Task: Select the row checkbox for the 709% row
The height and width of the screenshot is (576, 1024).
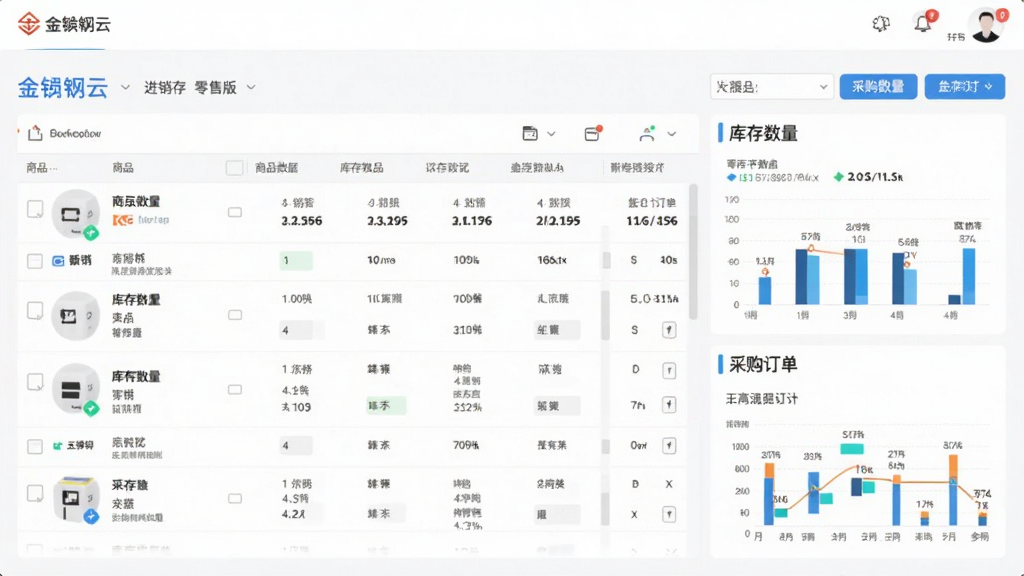Action: click(35, 446)
